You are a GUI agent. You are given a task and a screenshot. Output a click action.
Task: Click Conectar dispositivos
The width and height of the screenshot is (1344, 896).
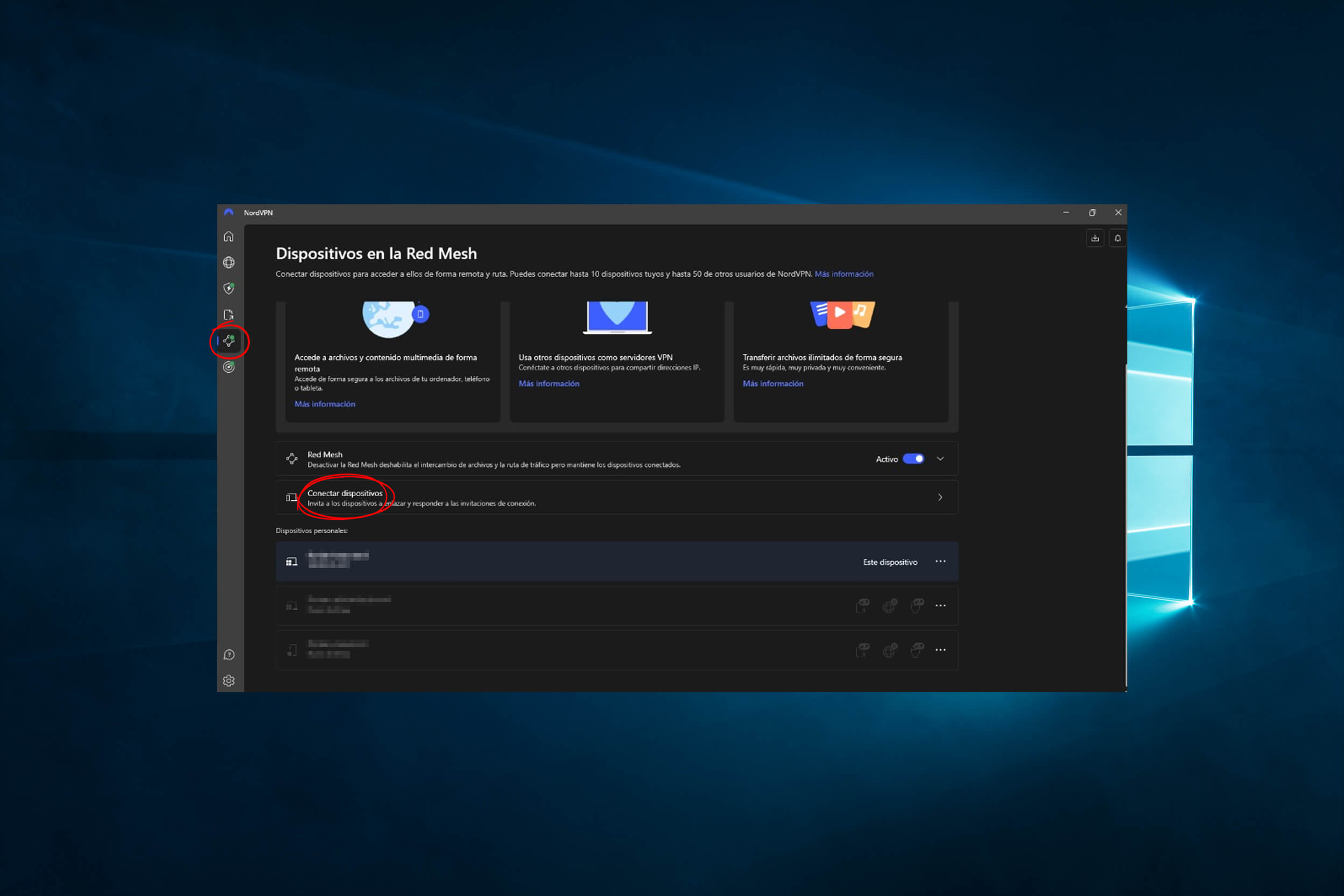[x=345, y=493]
